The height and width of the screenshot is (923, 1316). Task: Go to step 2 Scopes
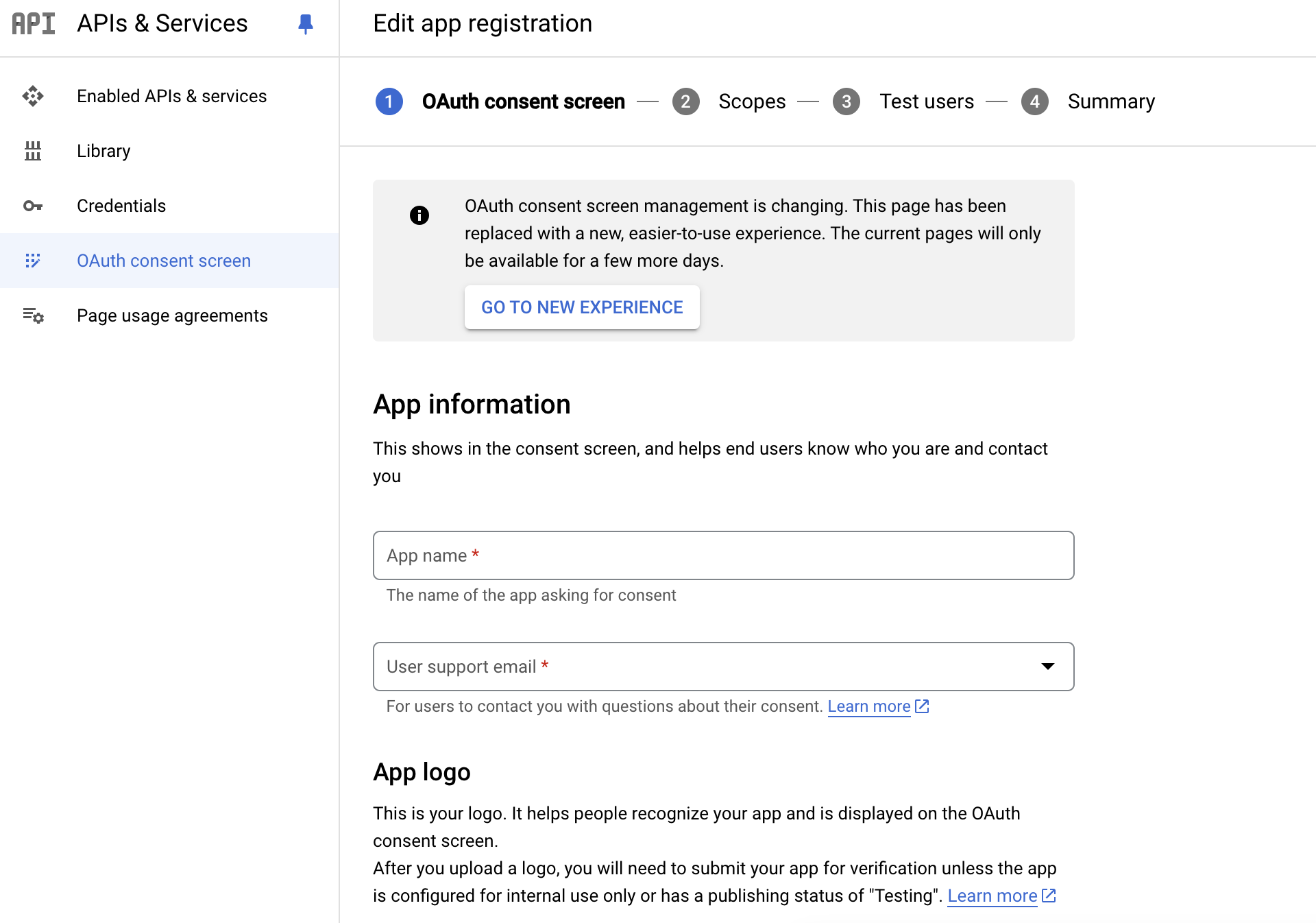(x=751, y=101)
